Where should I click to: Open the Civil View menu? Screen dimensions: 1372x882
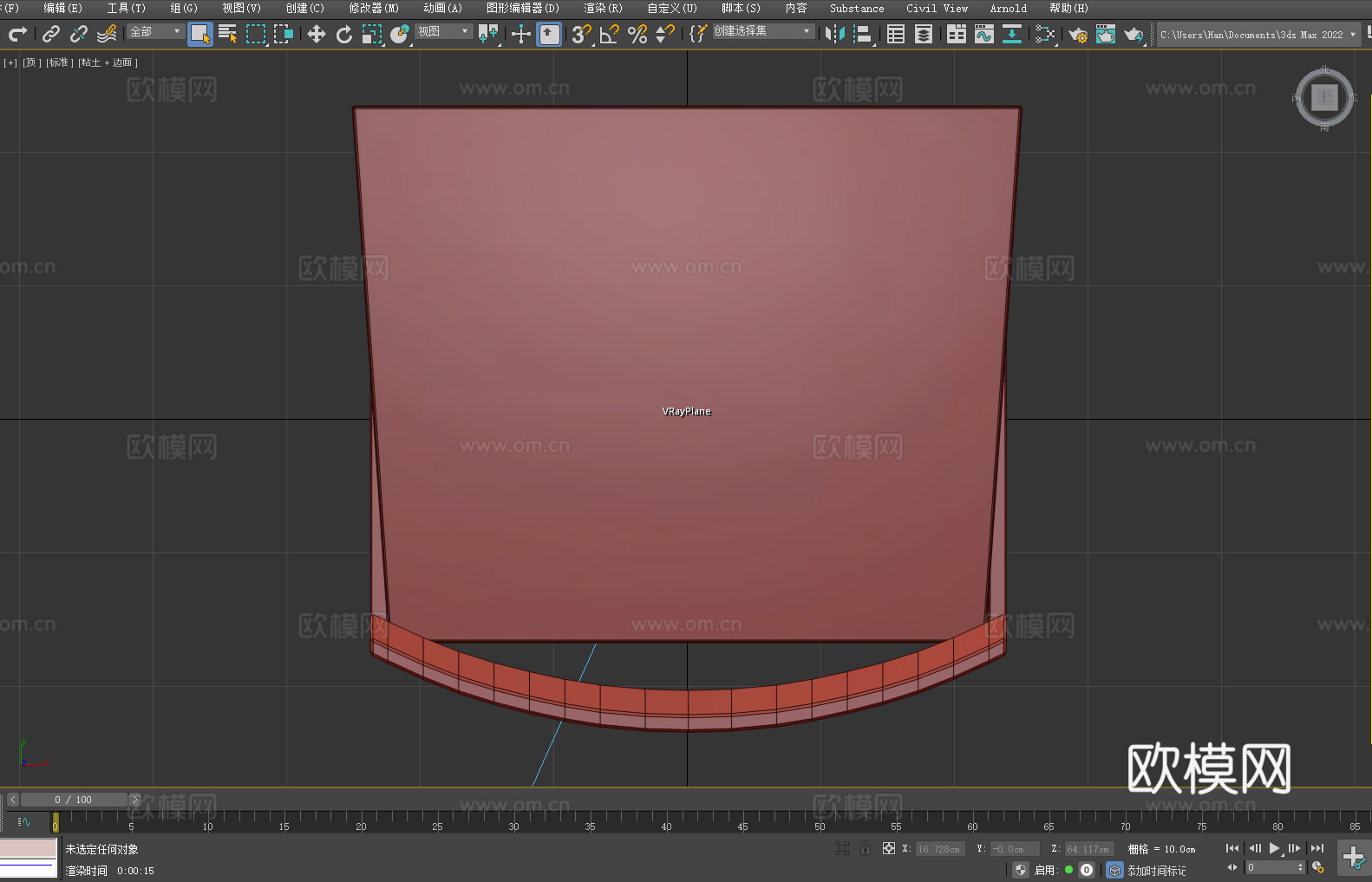pyautogui.click(x=937, y=8)
